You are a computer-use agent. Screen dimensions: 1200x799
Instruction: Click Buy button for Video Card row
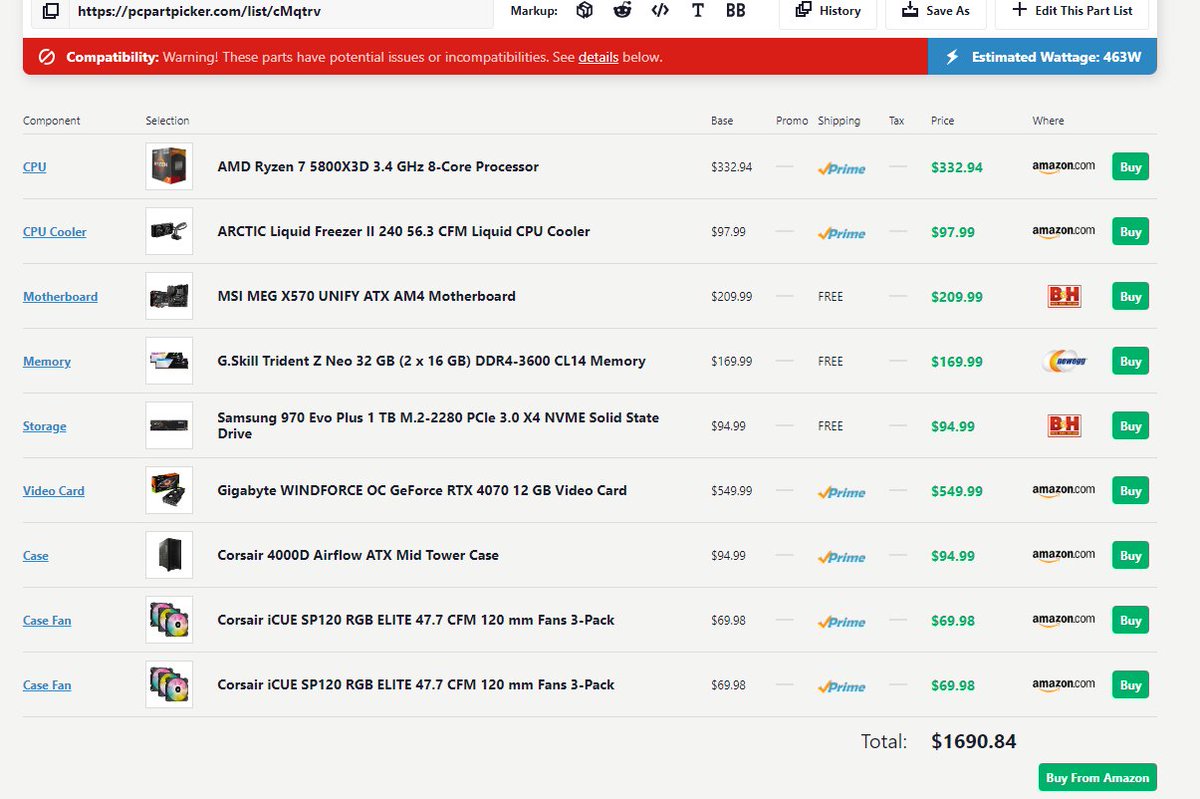(x=1130, y=490)
